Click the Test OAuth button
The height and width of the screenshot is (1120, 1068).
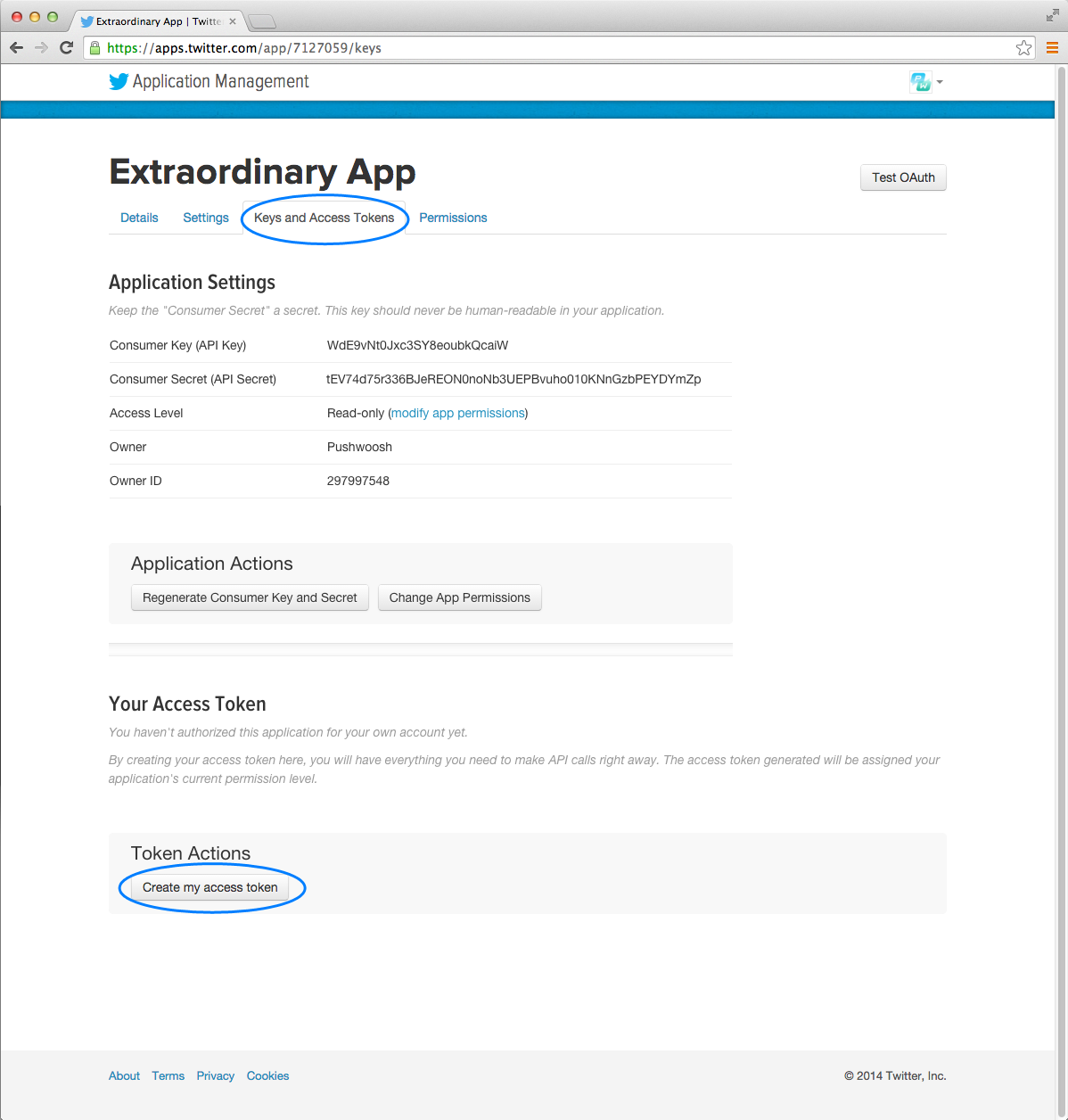click(903, 177)
